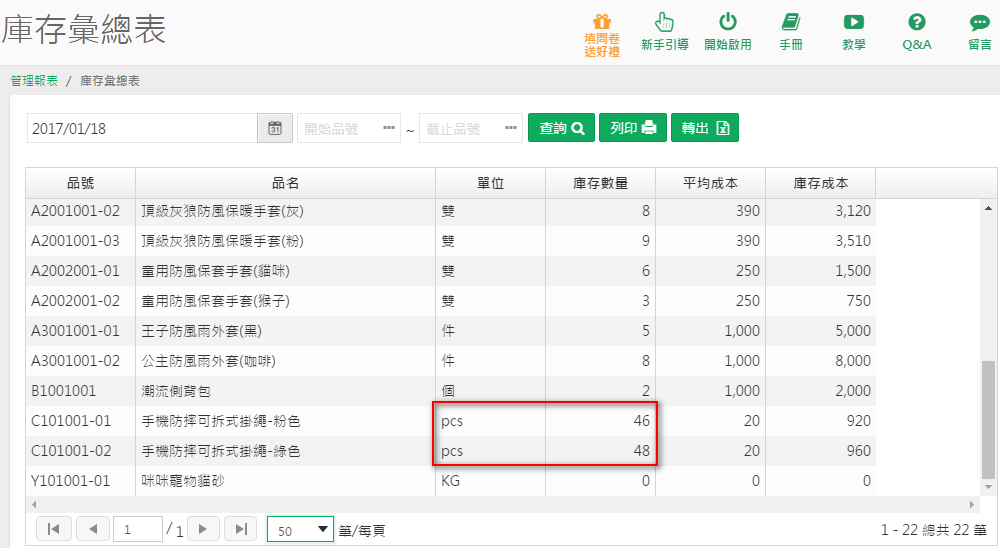Click product name 王子防風雨外套(黑)

(202, 331)
